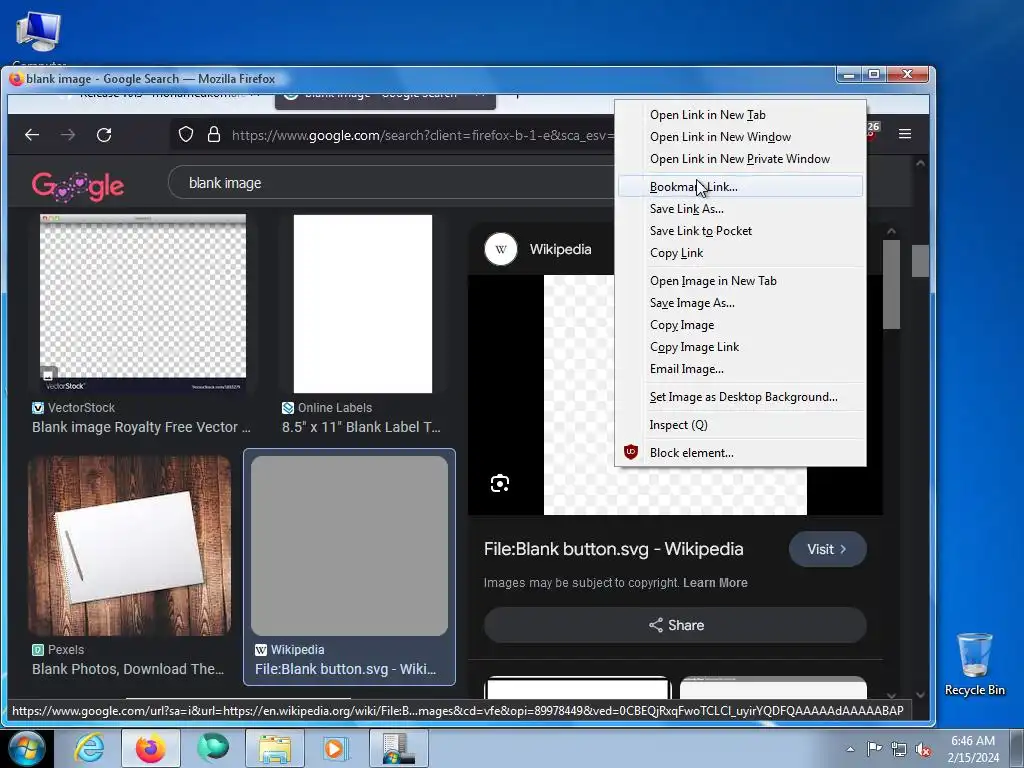Select Copy Image Link
This screenshot has height=768, width=1024.
(x=741, y=347)
